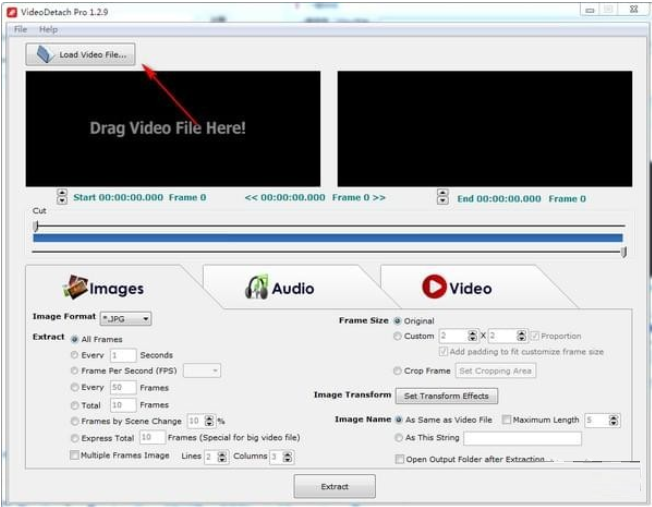Close the VideoDetach Pro window

tap(634, 10)
